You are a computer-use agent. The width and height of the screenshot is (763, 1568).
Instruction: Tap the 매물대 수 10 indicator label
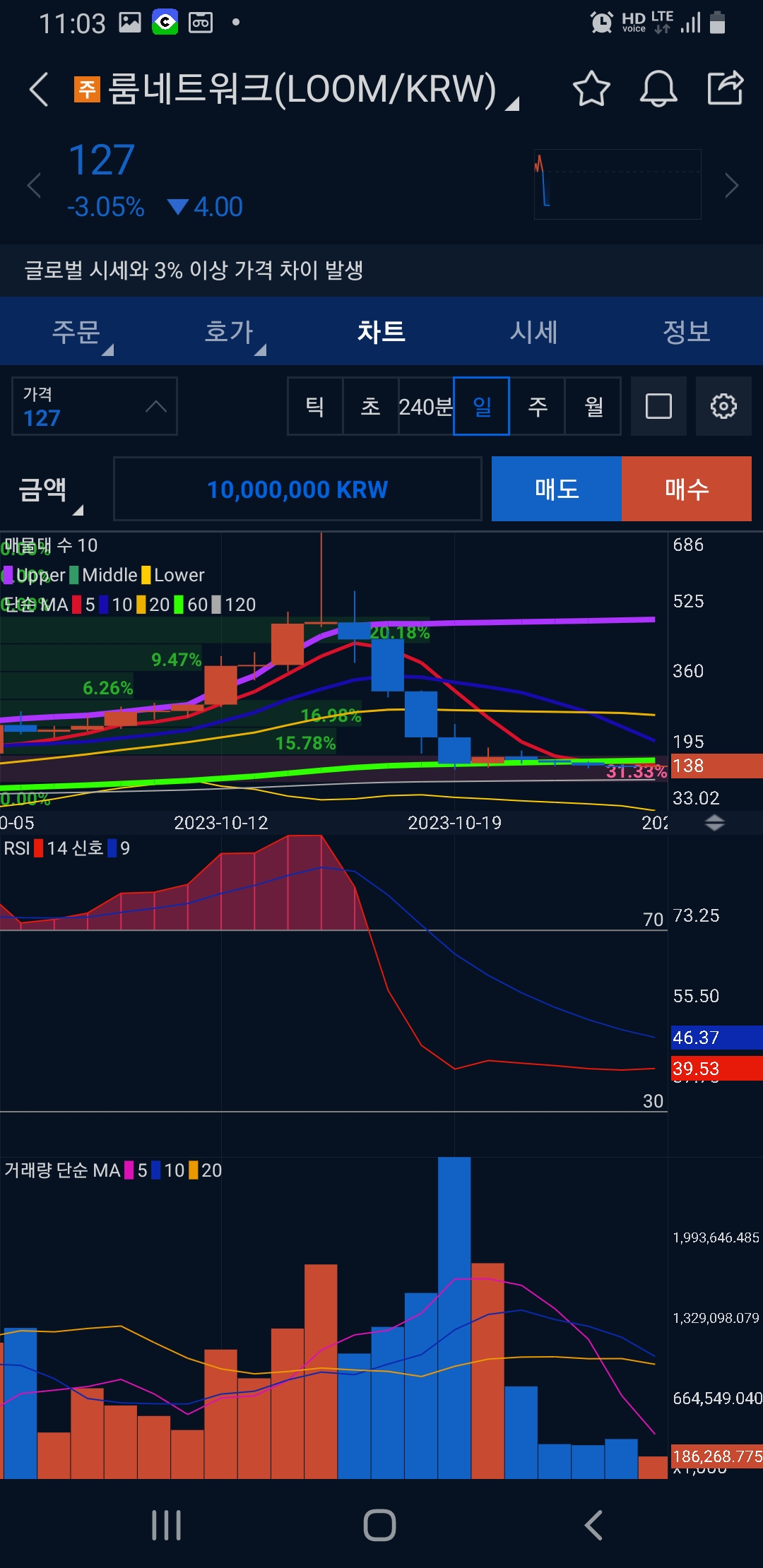coord(51,545)
